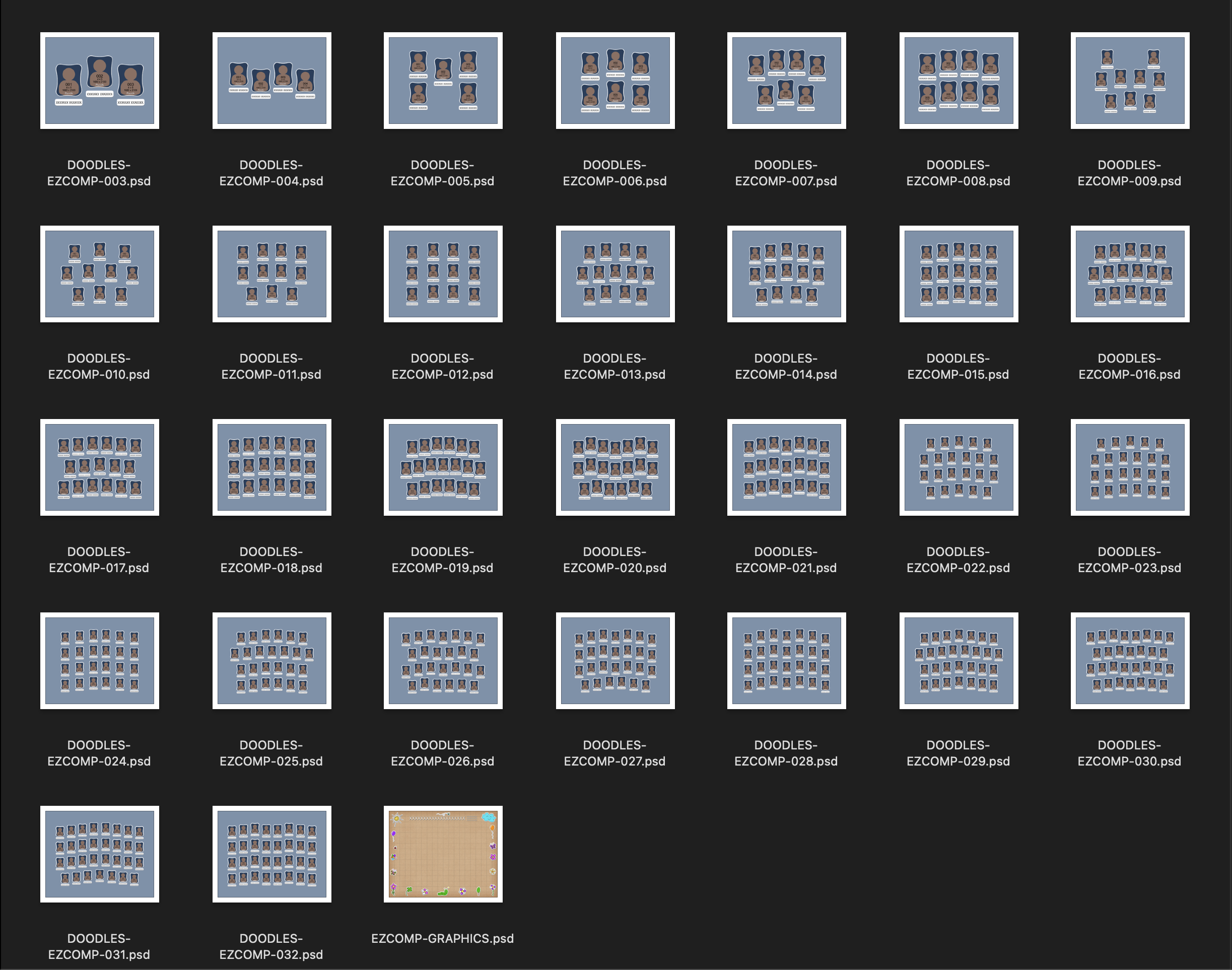
Task: Click the DOODLES-EZCOMP-031.psd thumbnail
Action: point(99,854)
